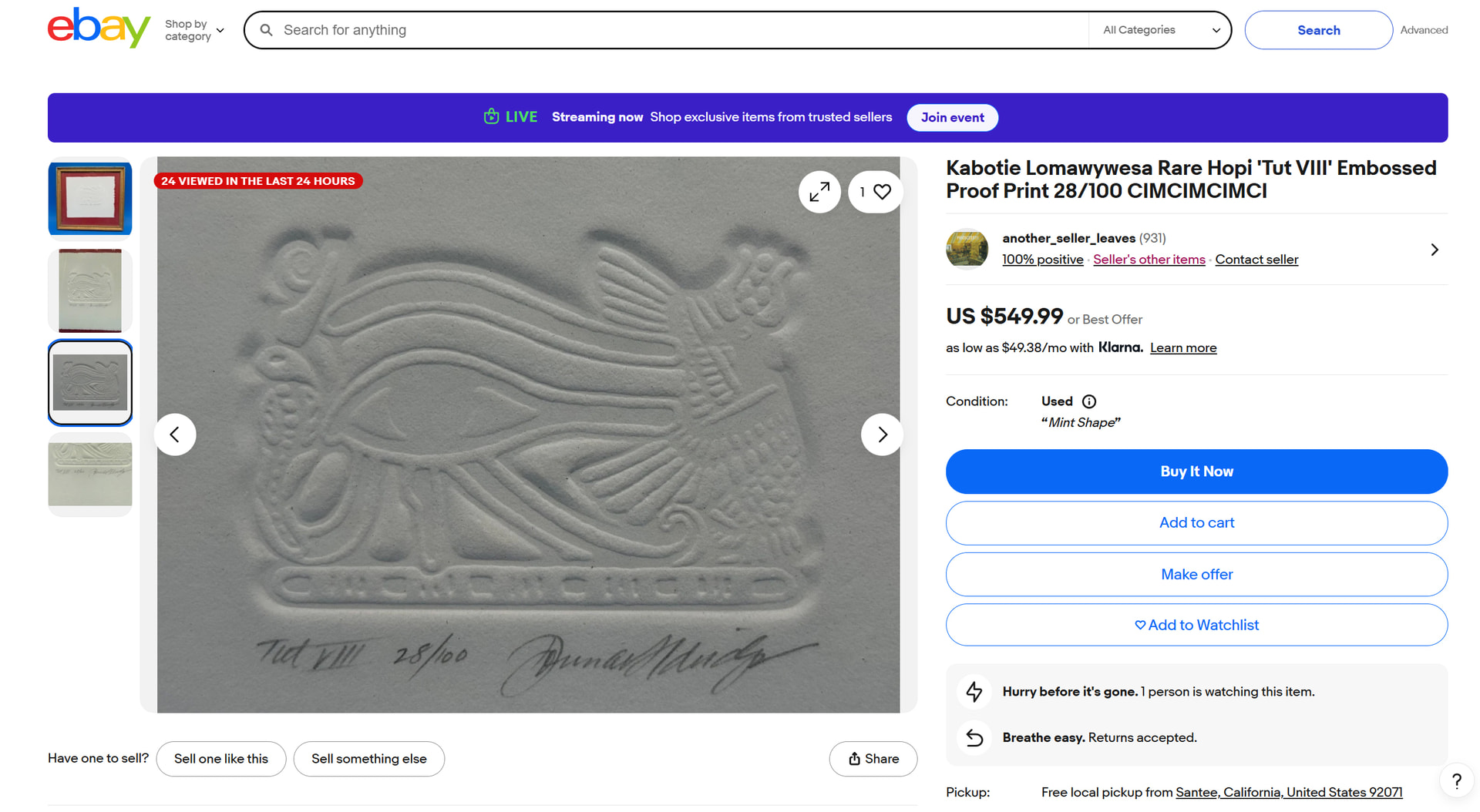
Task: Click the Buy It Now button
Action: point(1196,471)
